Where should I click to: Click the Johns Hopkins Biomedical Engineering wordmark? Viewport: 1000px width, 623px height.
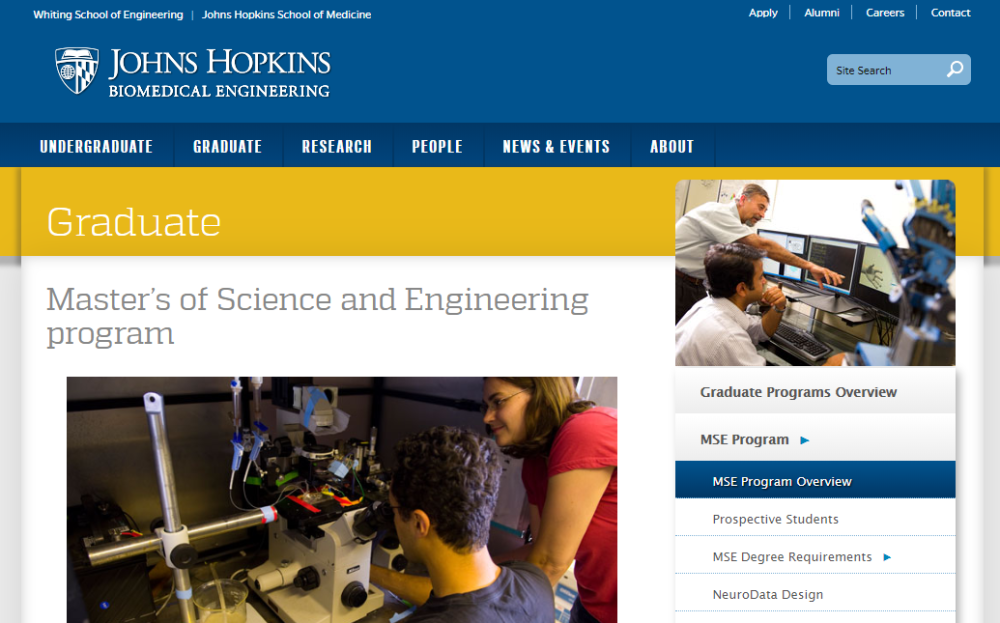[x=219, y=72]
